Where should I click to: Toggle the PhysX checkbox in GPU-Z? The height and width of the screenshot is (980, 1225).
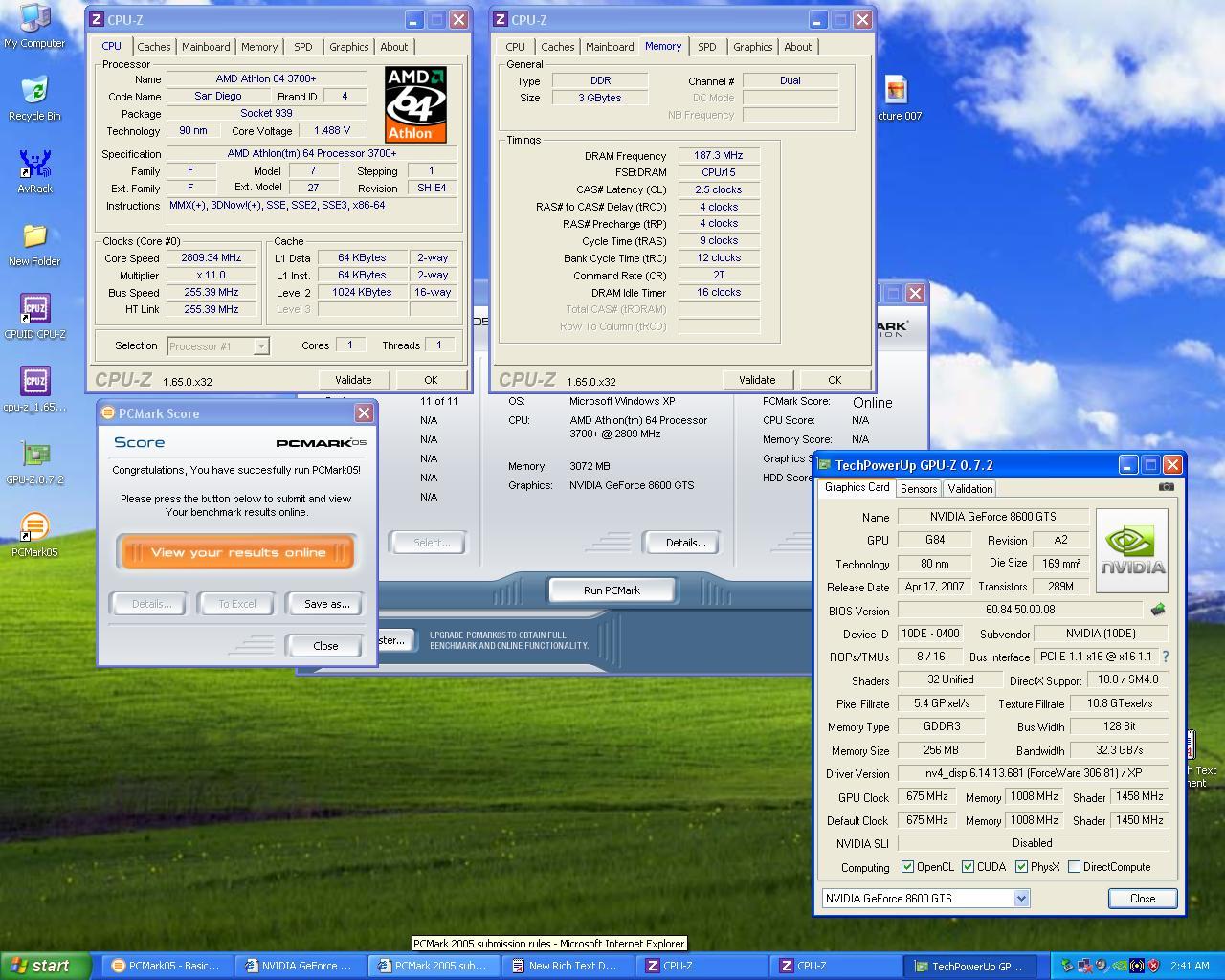(x=1021, y=867)
